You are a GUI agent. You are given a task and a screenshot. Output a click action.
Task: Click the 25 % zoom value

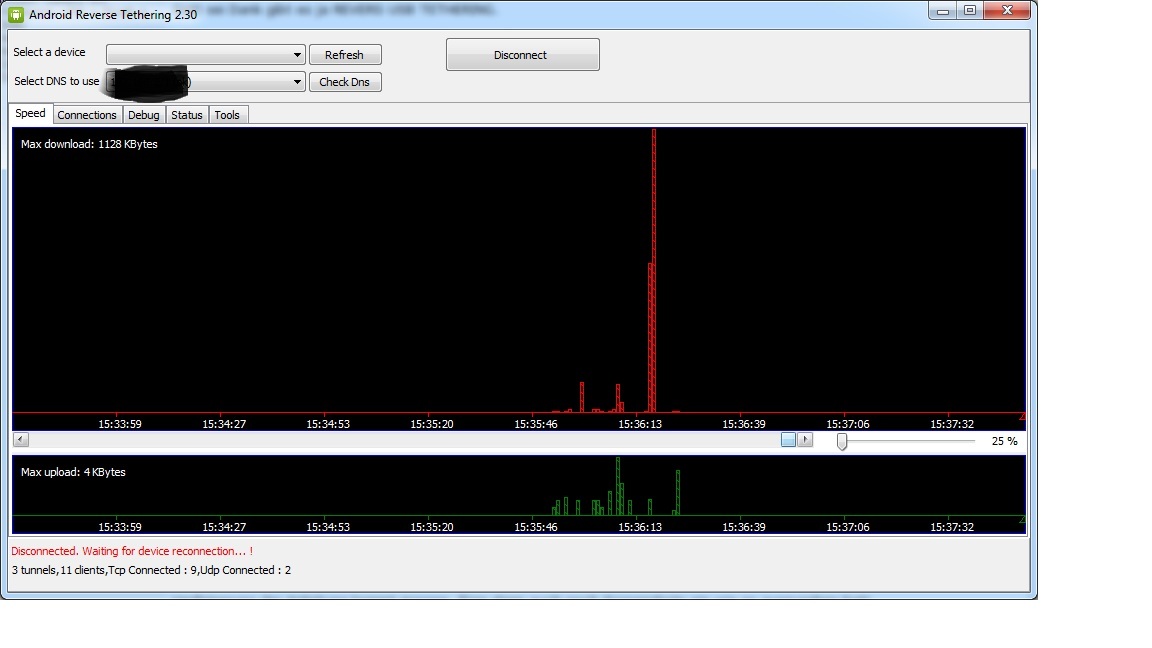[x=1004, y=442]
